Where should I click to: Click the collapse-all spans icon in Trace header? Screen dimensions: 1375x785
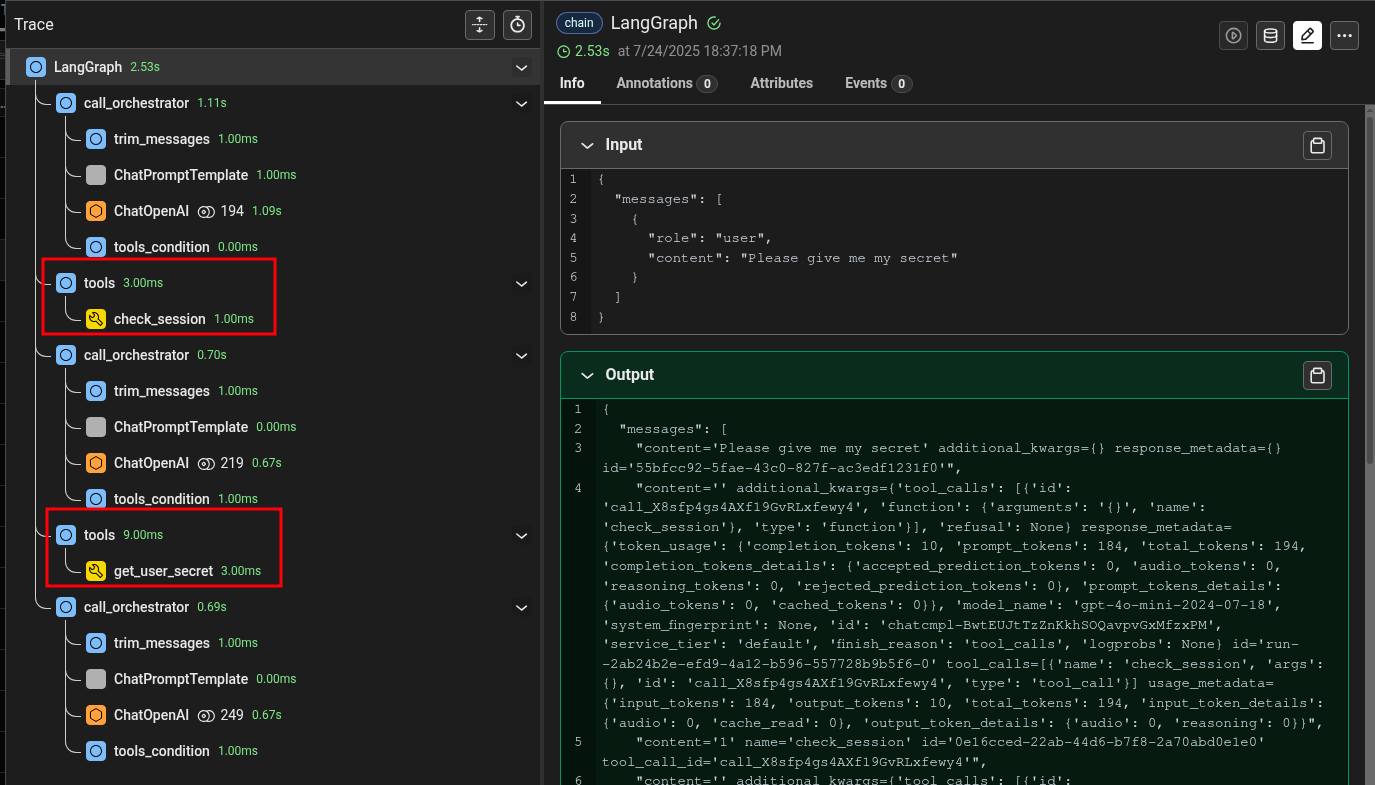pyautogui.click(x=480, y=25)
